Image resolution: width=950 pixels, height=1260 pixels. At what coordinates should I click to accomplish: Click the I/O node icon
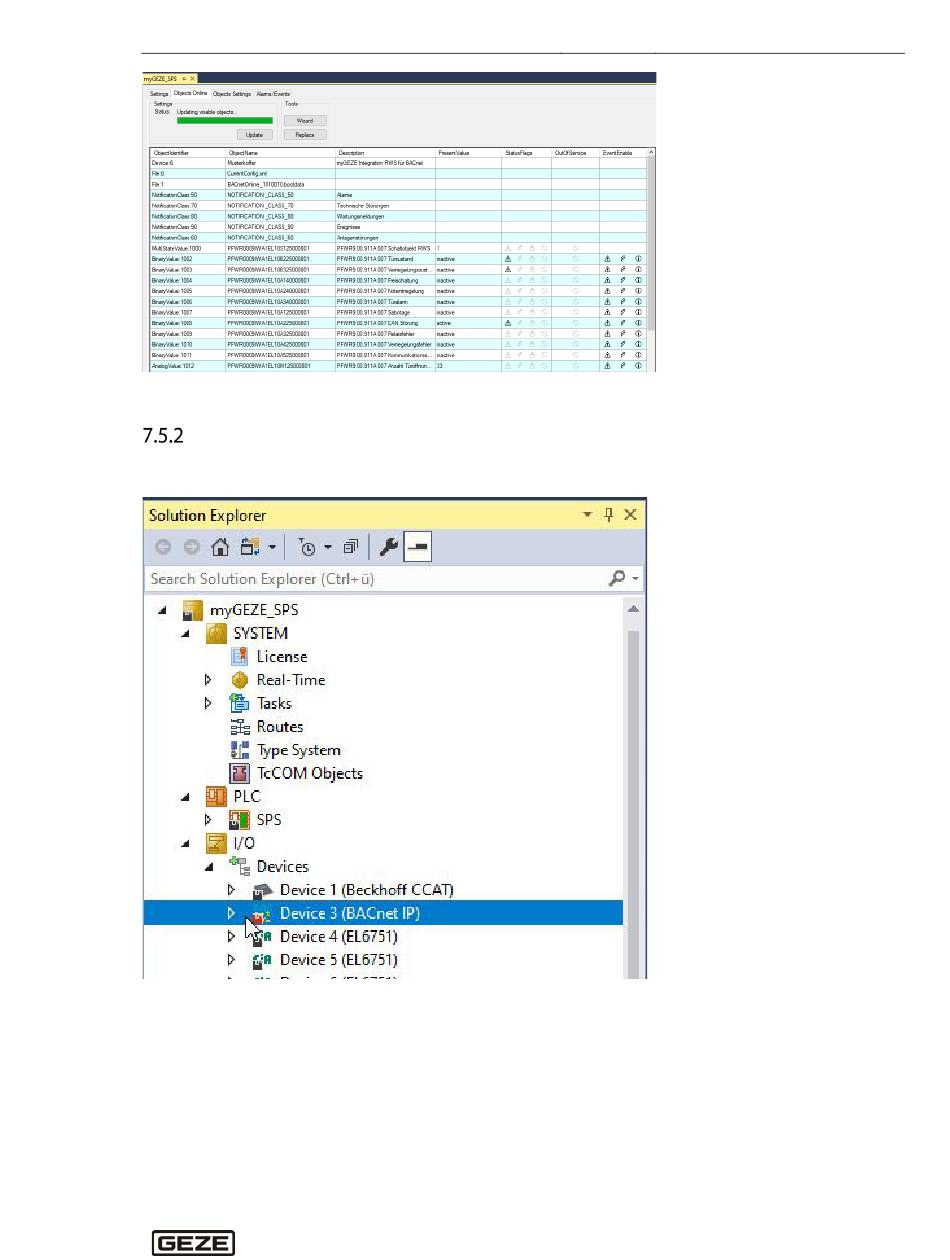tap(216, 843)
